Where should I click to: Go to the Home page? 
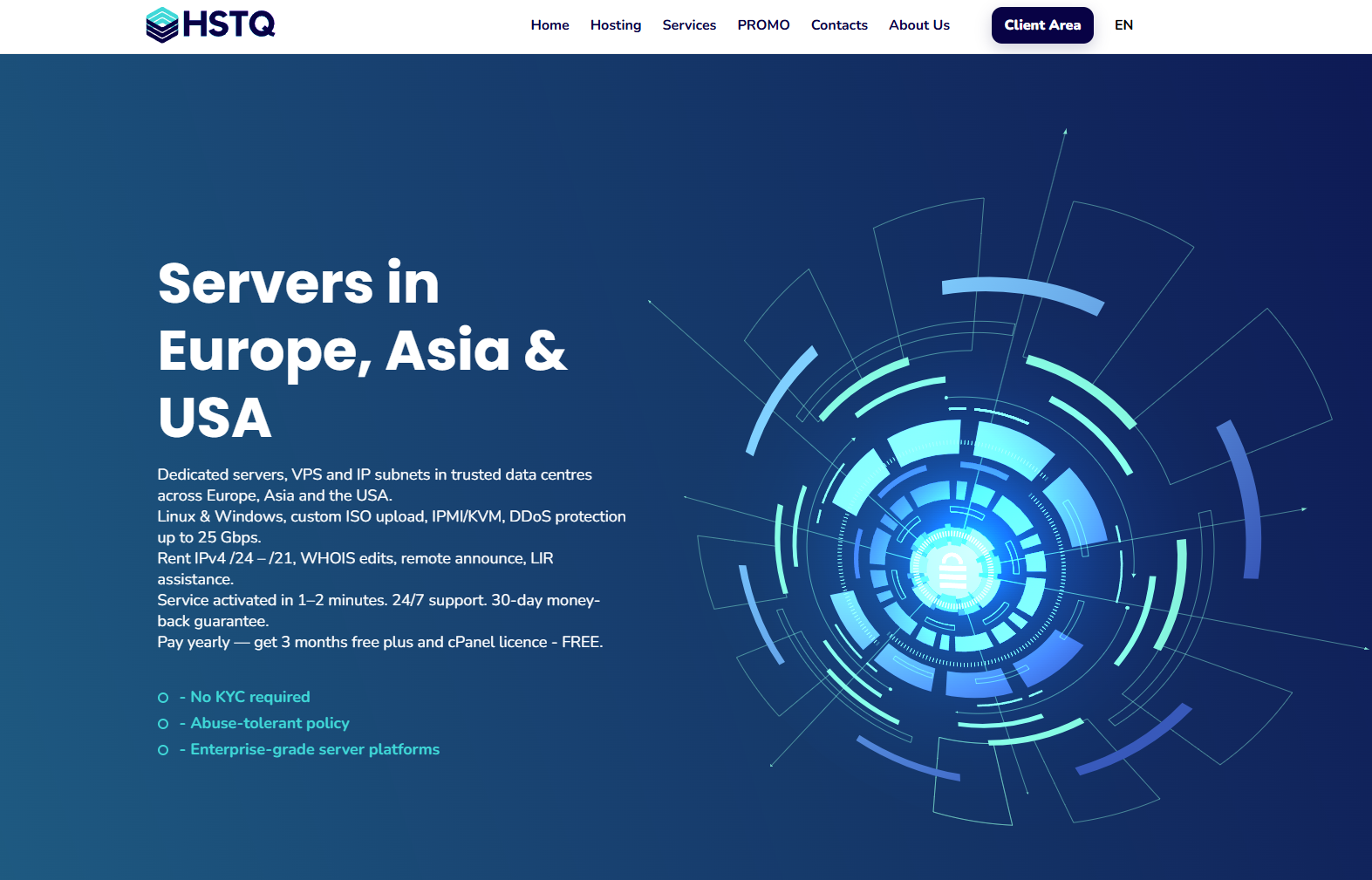(x=549, y=25)
